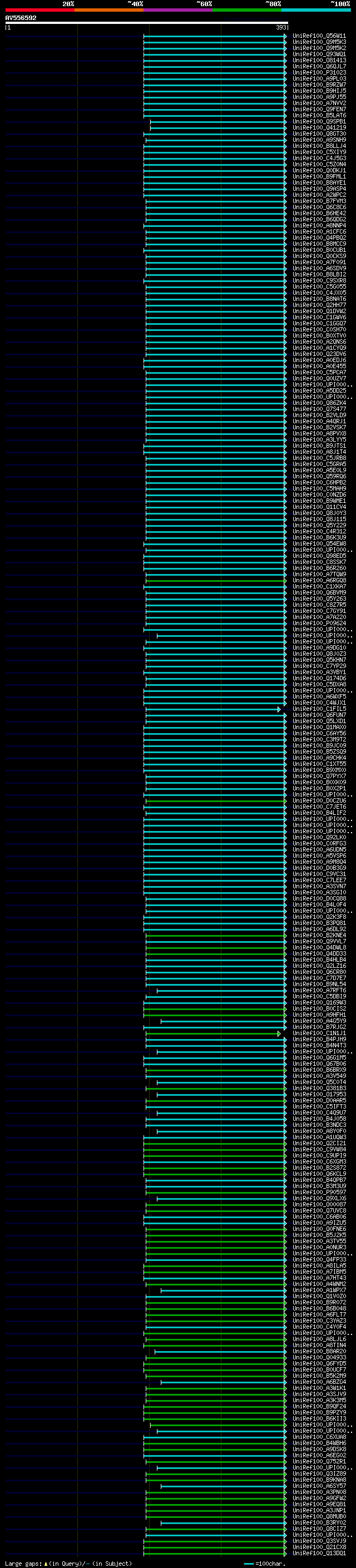Click the green ~80% identity color segment

247,10
